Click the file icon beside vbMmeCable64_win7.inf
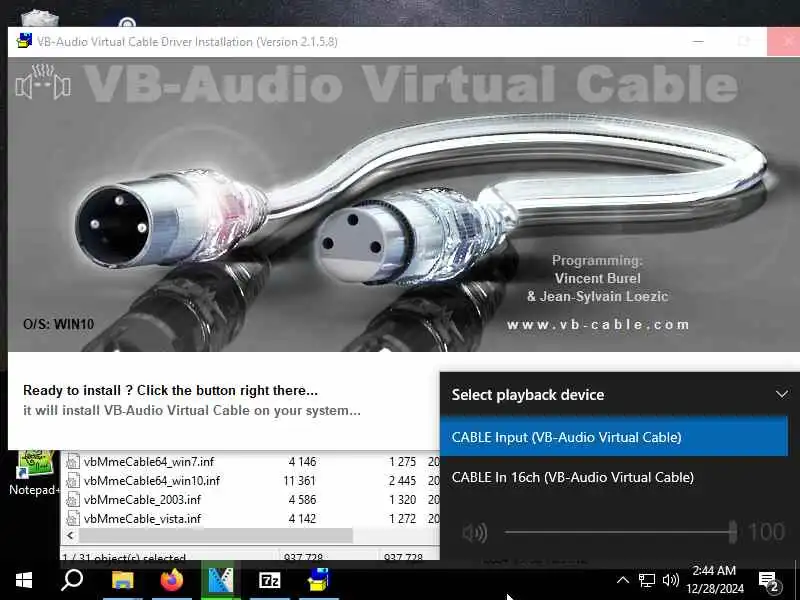Image resolution: width=800 pixels, height=600 pixels. 73,461
